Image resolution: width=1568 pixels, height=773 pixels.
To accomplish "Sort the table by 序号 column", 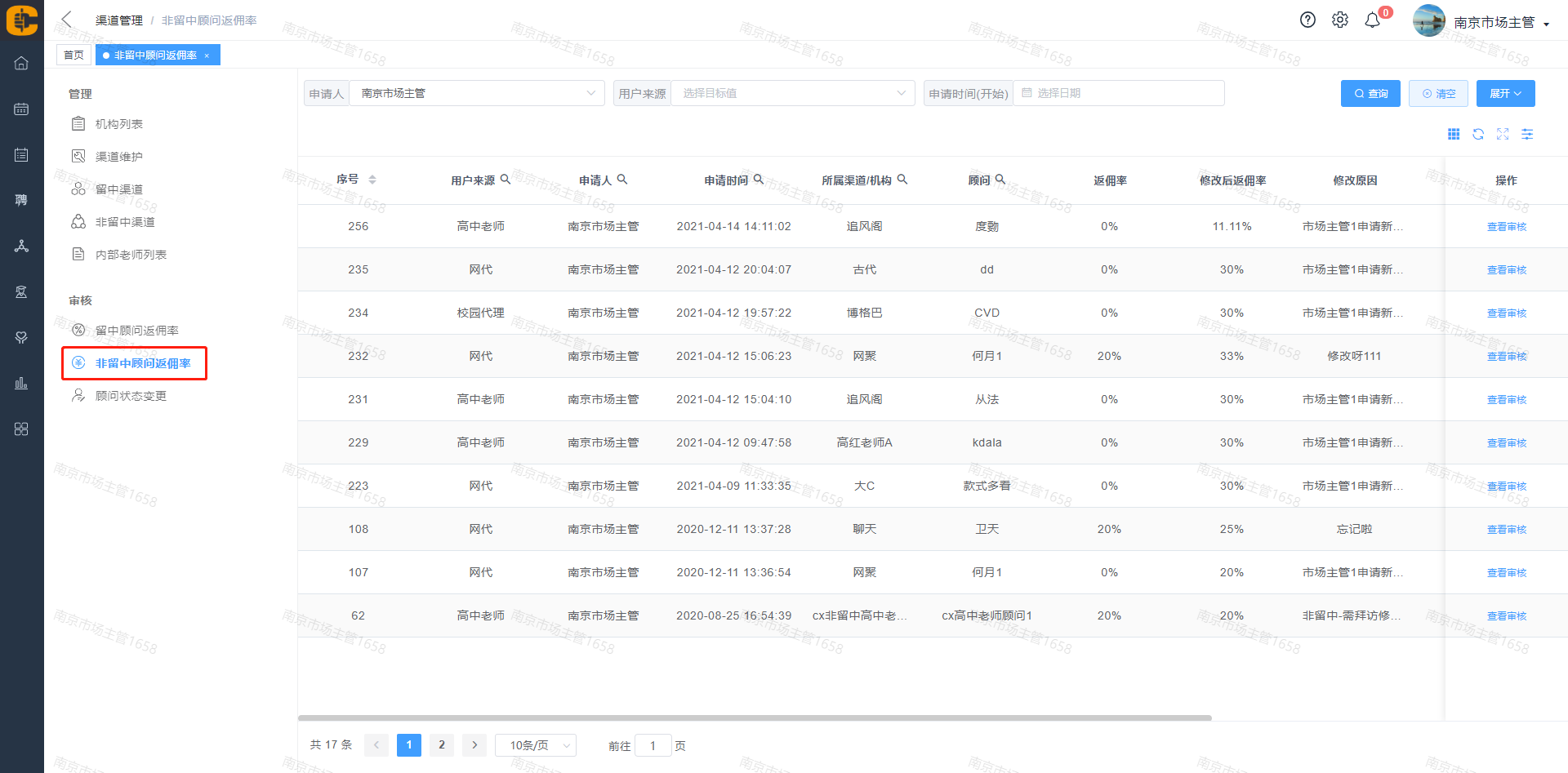I will click(x=372, y=180).
